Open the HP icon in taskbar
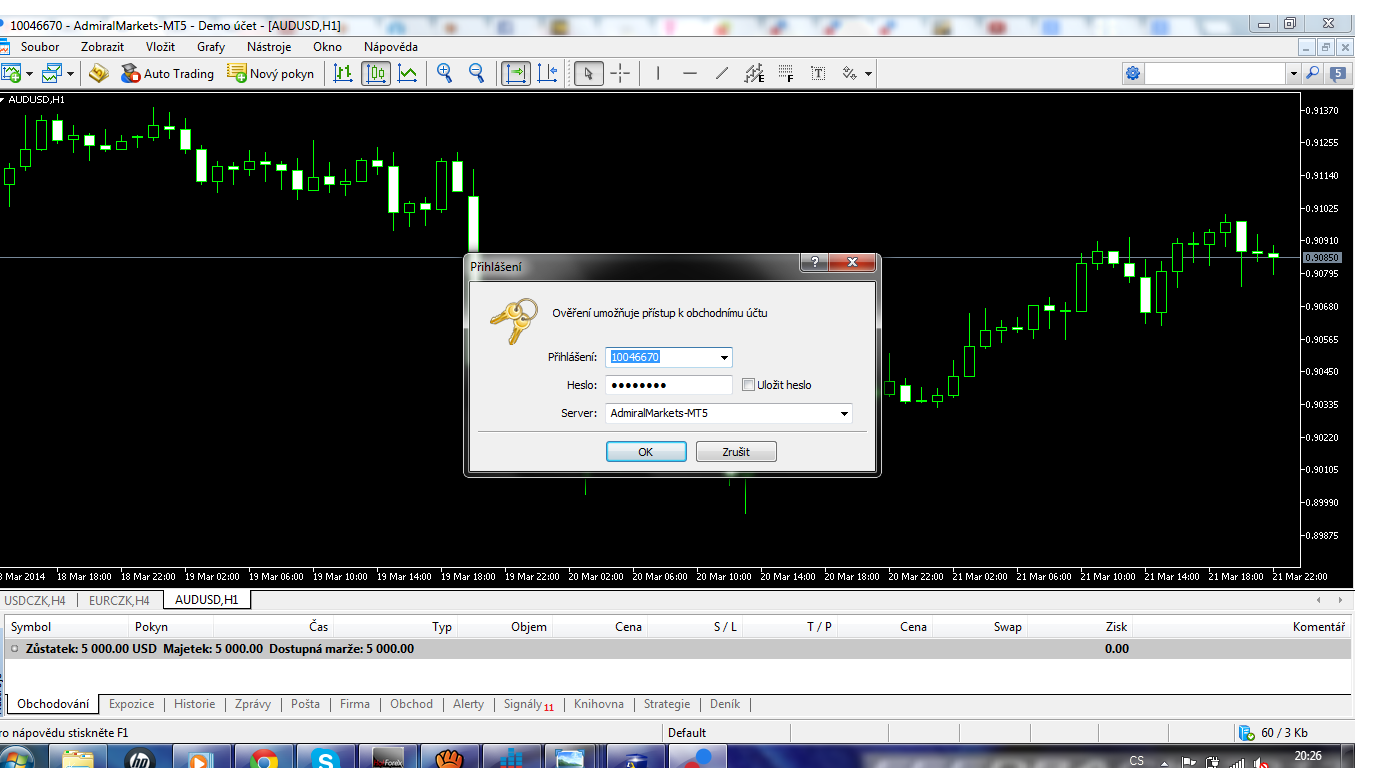The width and height of the screenshot is (1374, 768). click(140, 759)
